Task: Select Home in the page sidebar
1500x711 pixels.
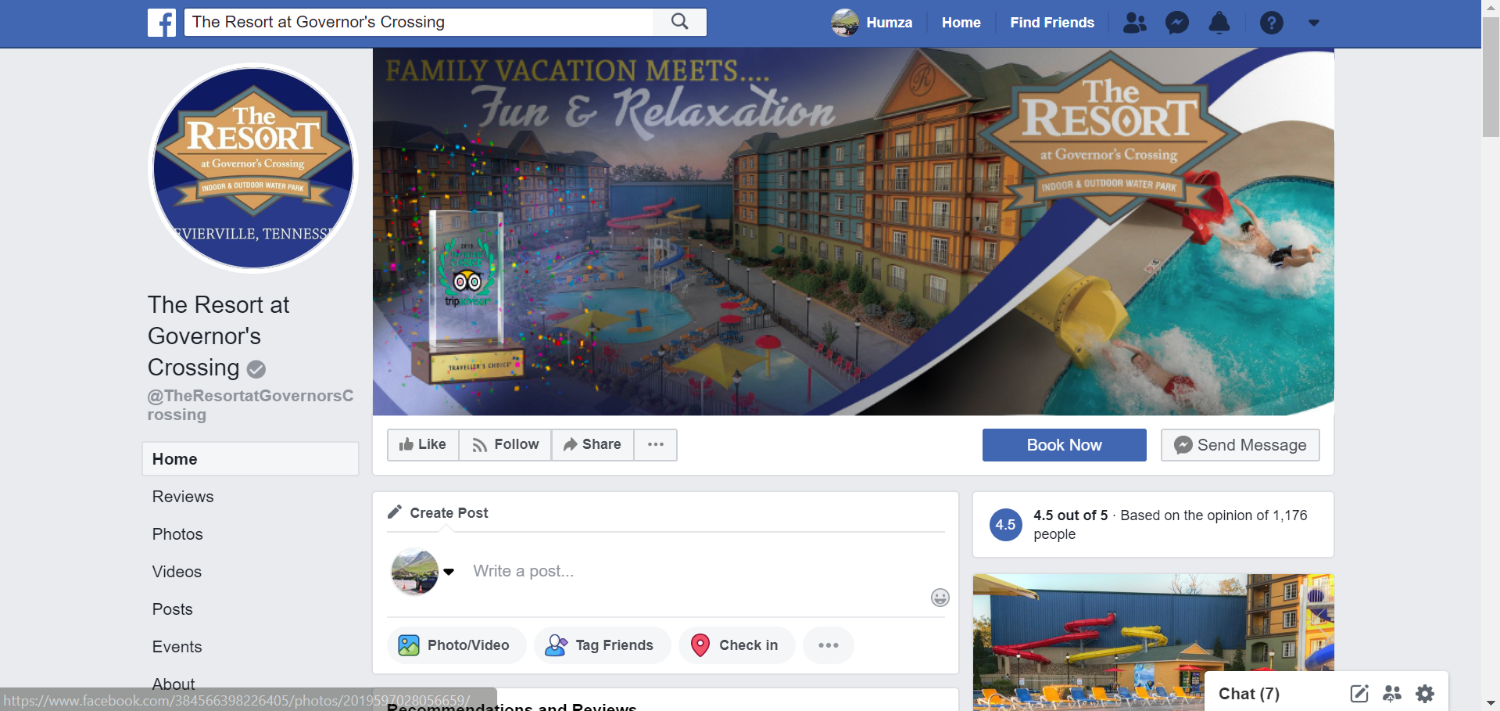Action: (x=250, y=459)
